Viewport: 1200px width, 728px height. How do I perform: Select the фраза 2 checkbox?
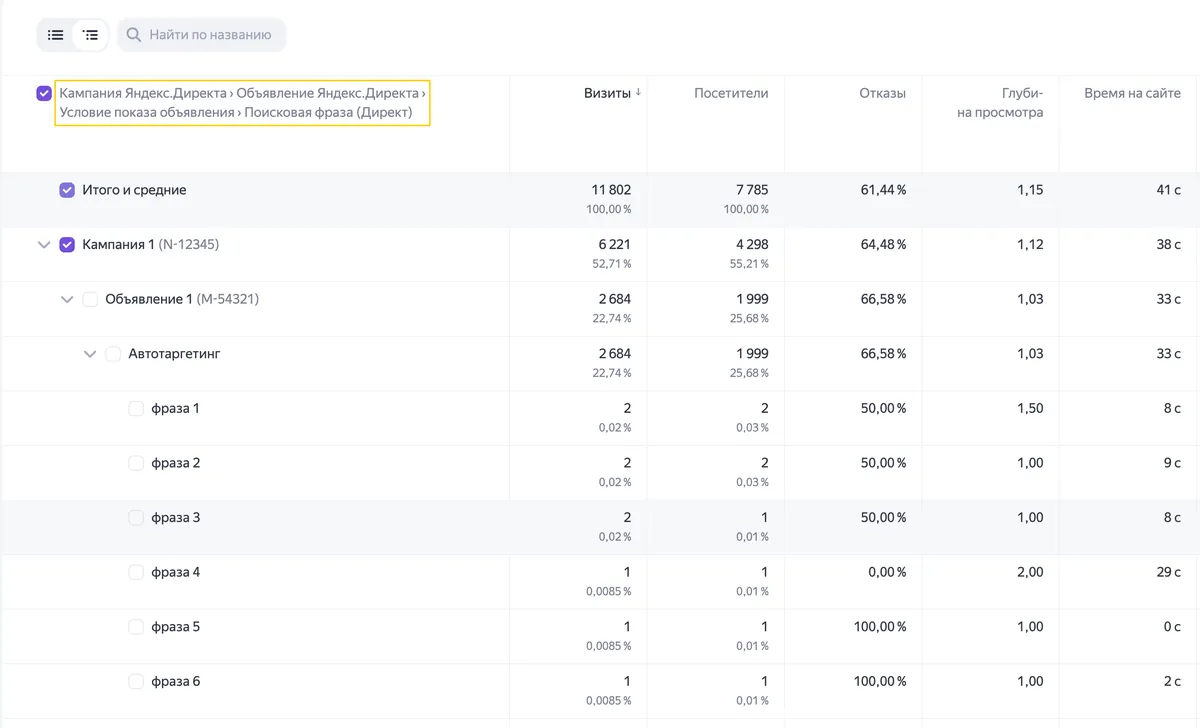click(x=136, y=463)
